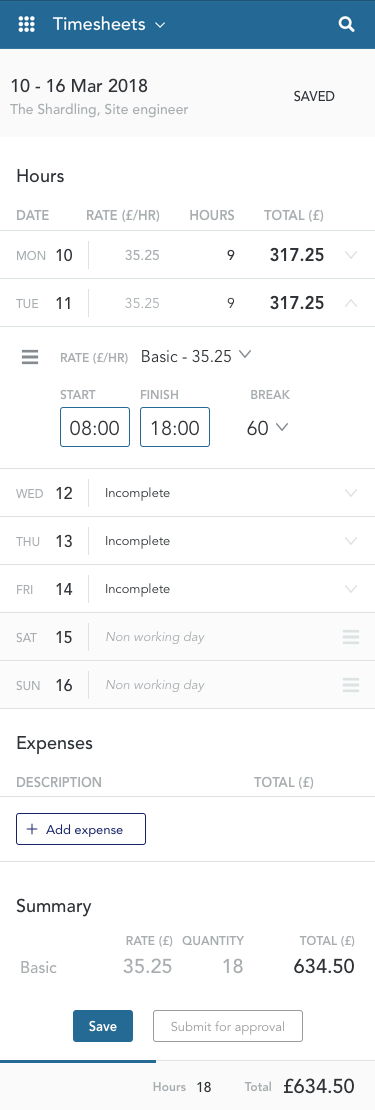Click the blue progress bar at bottom
The image size is (375, 1110).
click(x=78, y=1061)
